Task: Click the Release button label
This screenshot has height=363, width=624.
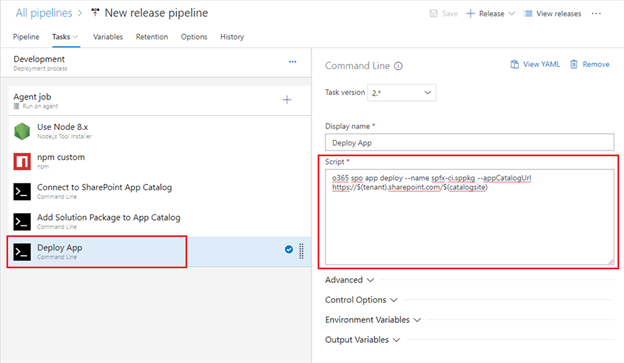Action: 491,14
